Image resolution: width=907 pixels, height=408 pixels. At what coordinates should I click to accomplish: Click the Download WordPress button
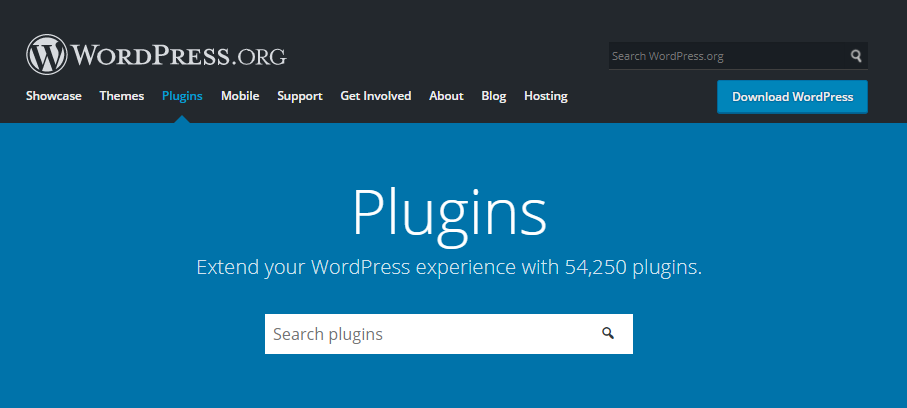(792, 97)
